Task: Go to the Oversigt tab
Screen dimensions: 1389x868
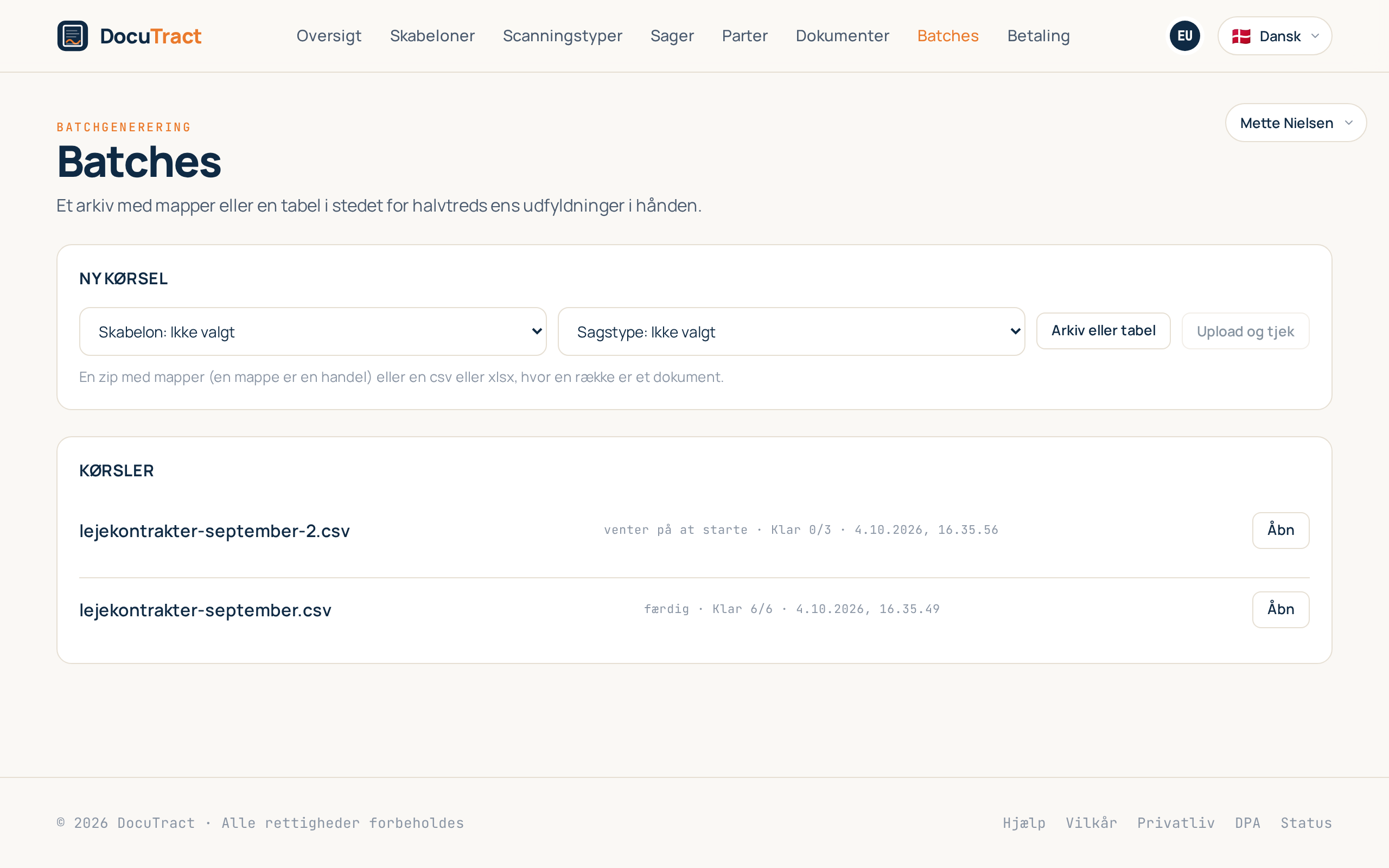Action: pos(329,36)
